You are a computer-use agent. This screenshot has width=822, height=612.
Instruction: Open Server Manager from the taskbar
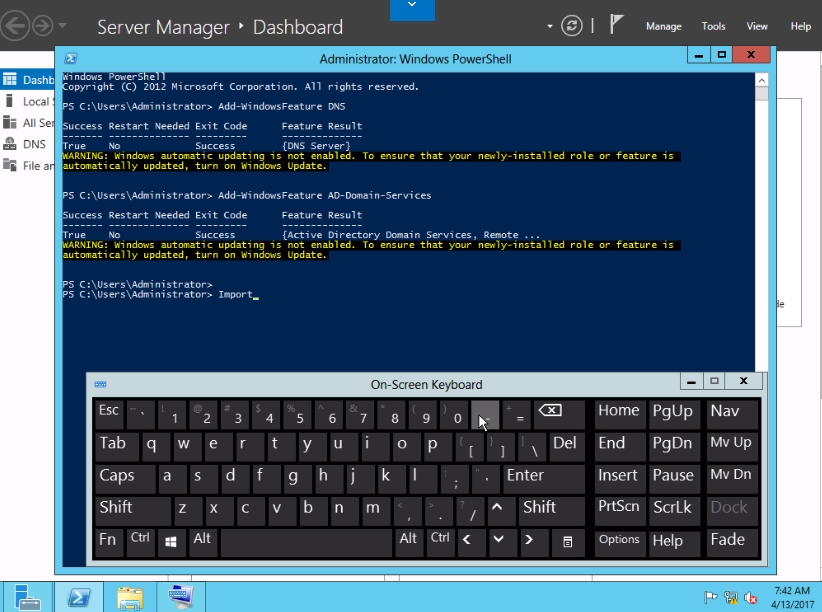(x=27, y=597)
